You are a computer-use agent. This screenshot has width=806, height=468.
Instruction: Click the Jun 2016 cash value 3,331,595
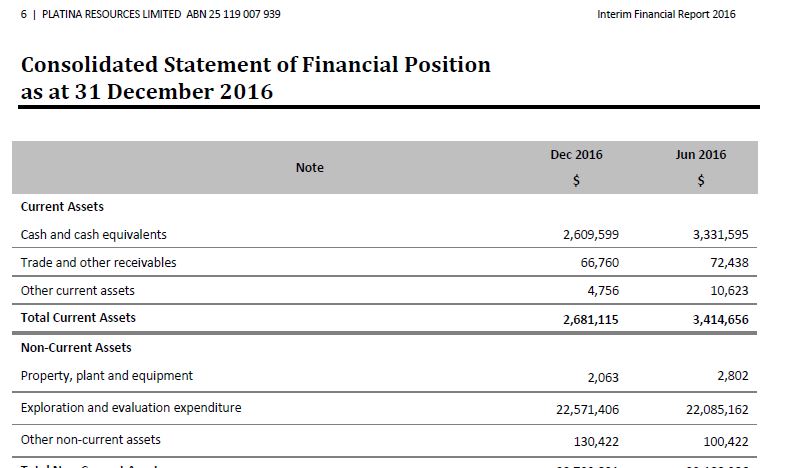pos(721,235)
